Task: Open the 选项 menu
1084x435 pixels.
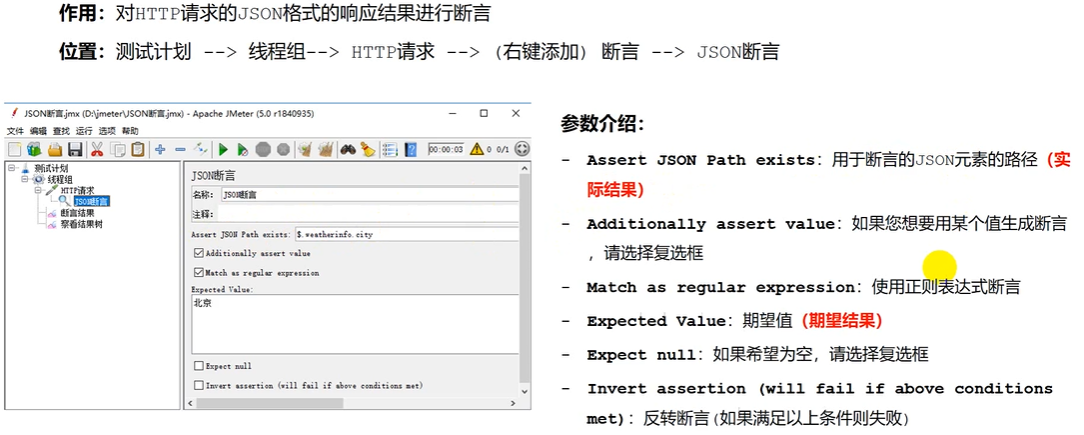Action: [106, 131]
